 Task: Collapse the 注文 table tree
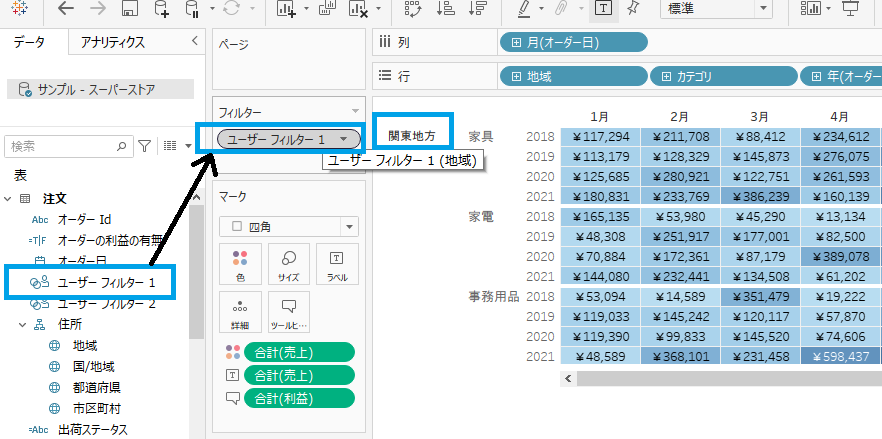click(10, 200)
